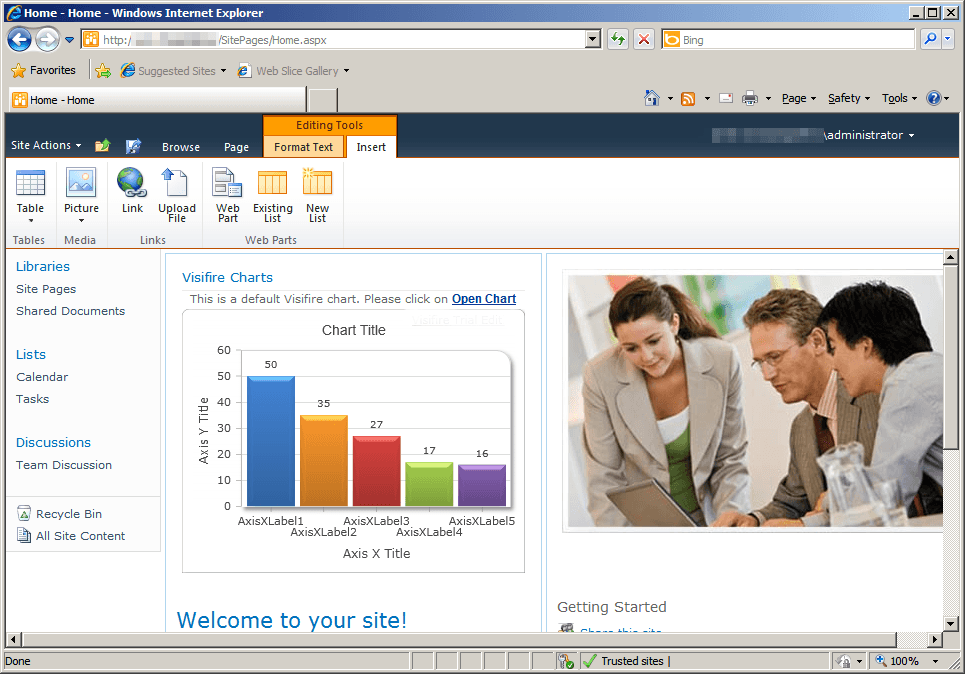Open the Help question mark icon
The width and height of the screenshot is (965, 674).
pos(934,98)
